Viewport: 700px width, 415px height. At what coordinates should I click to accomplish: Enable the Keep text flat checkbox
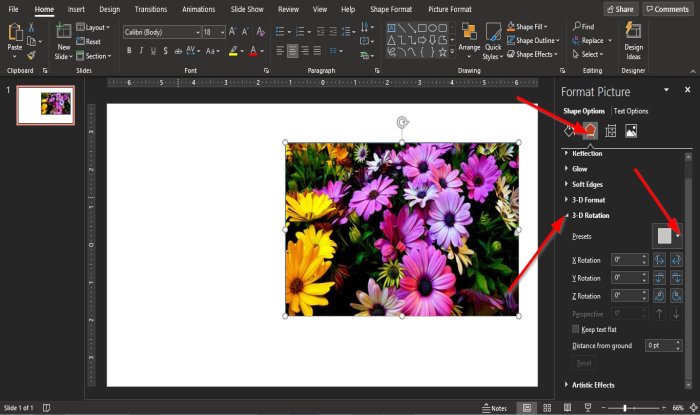tap(575, 328)
